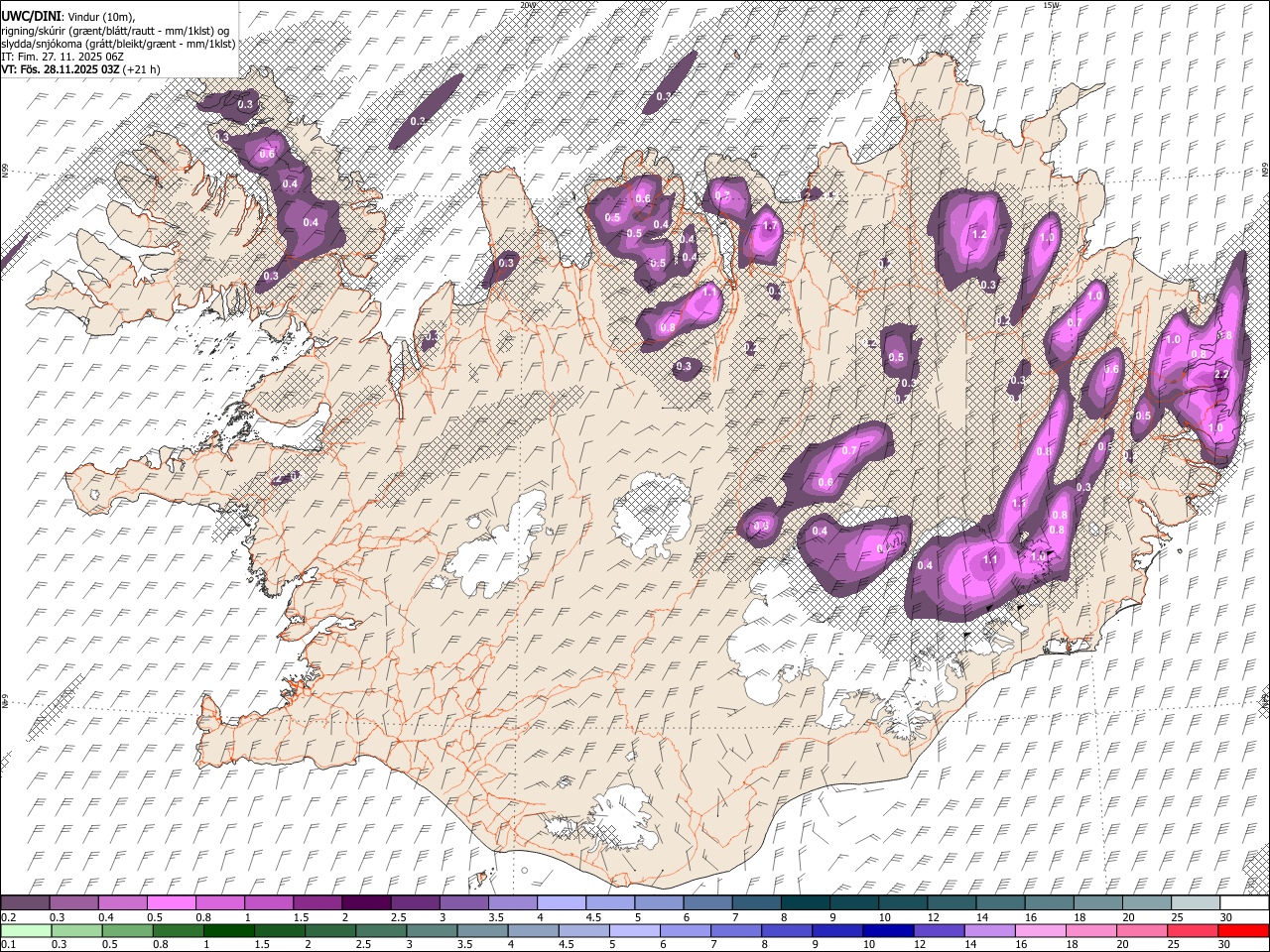Viewport: 1270px width, 952px height.
Task: Pick dark teal upper swatch between 8 and 9
Action: [805, 903]
